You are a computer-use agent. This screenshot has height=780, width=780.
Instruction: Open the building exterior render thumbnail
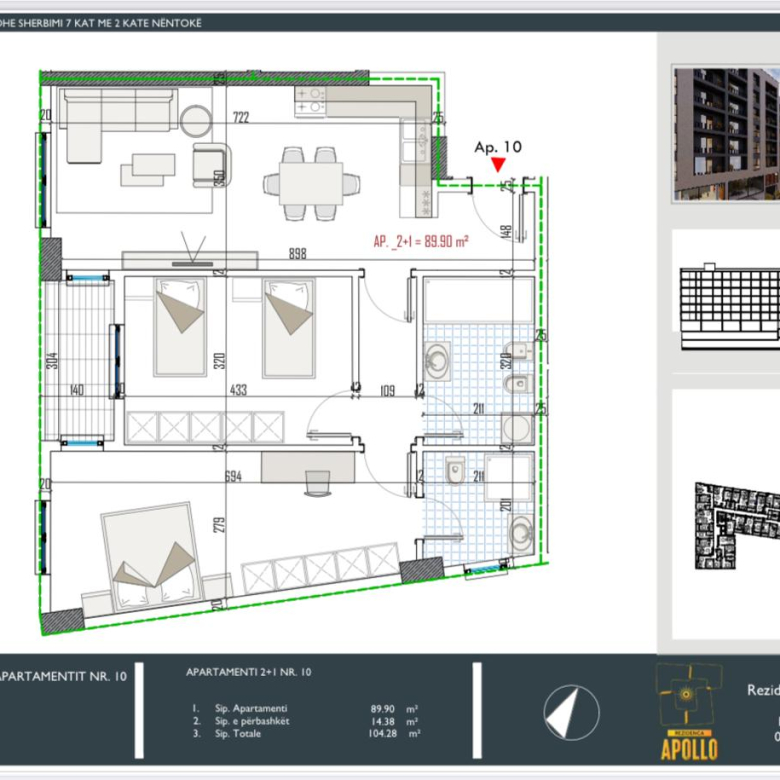pyautogui.click(x=725, y=133)
